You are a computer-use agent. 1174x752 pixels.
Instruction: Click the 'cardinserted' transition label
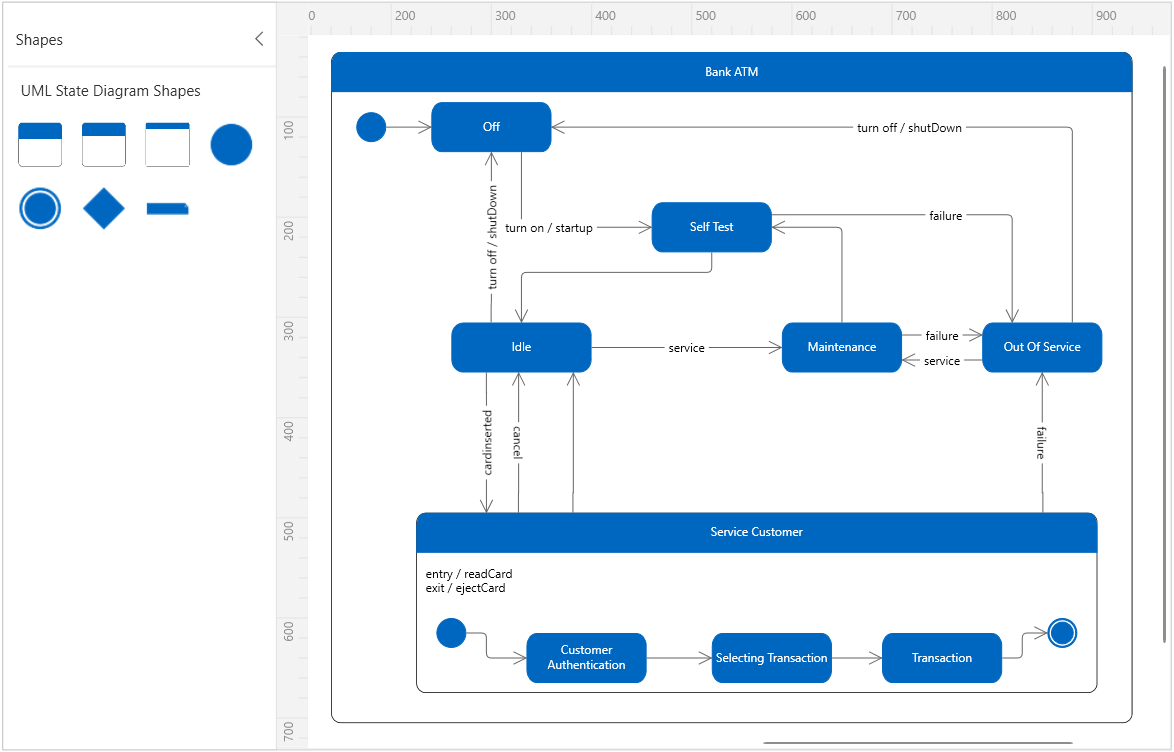(x=487, y=443)
